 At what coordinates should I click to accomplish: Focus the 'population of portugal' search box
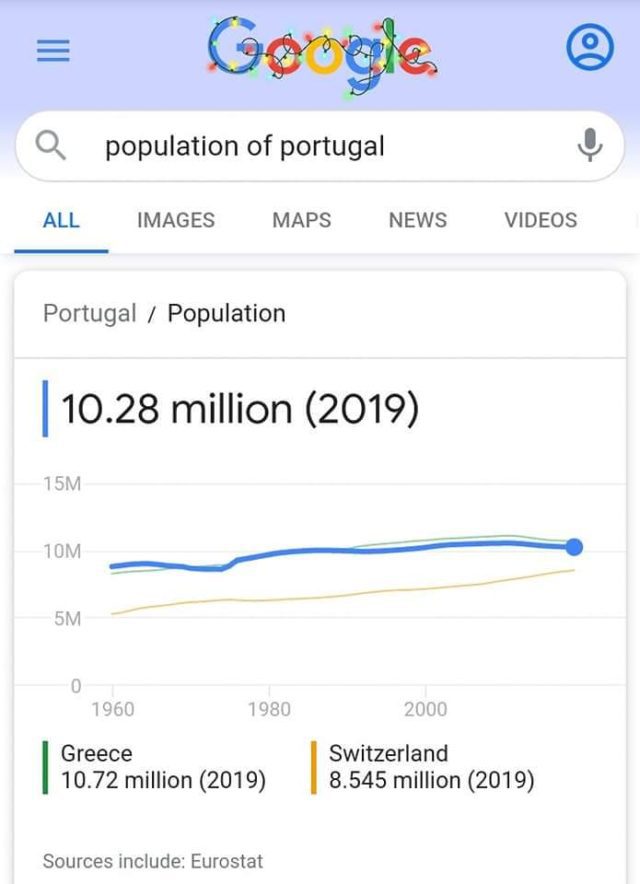pyautogui.click(x=300, y=147)
